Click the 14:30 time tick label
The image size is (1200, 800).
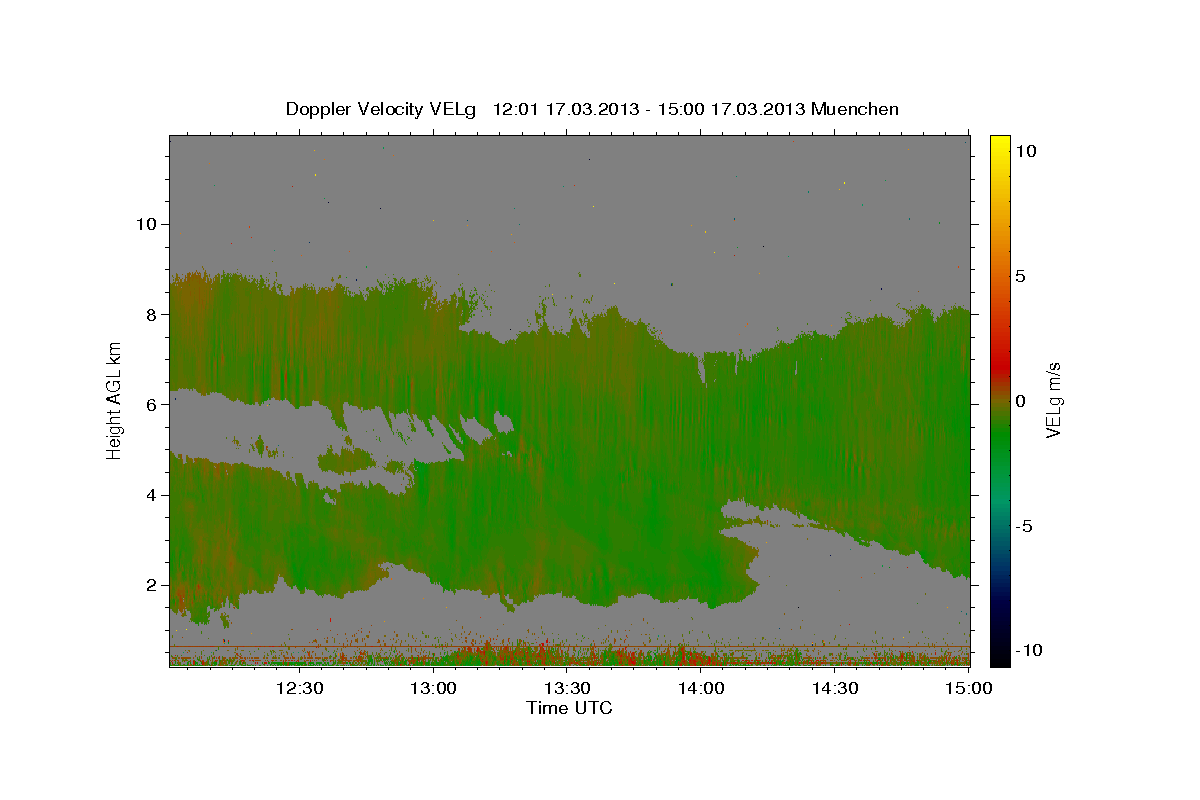tap(835, 688)
